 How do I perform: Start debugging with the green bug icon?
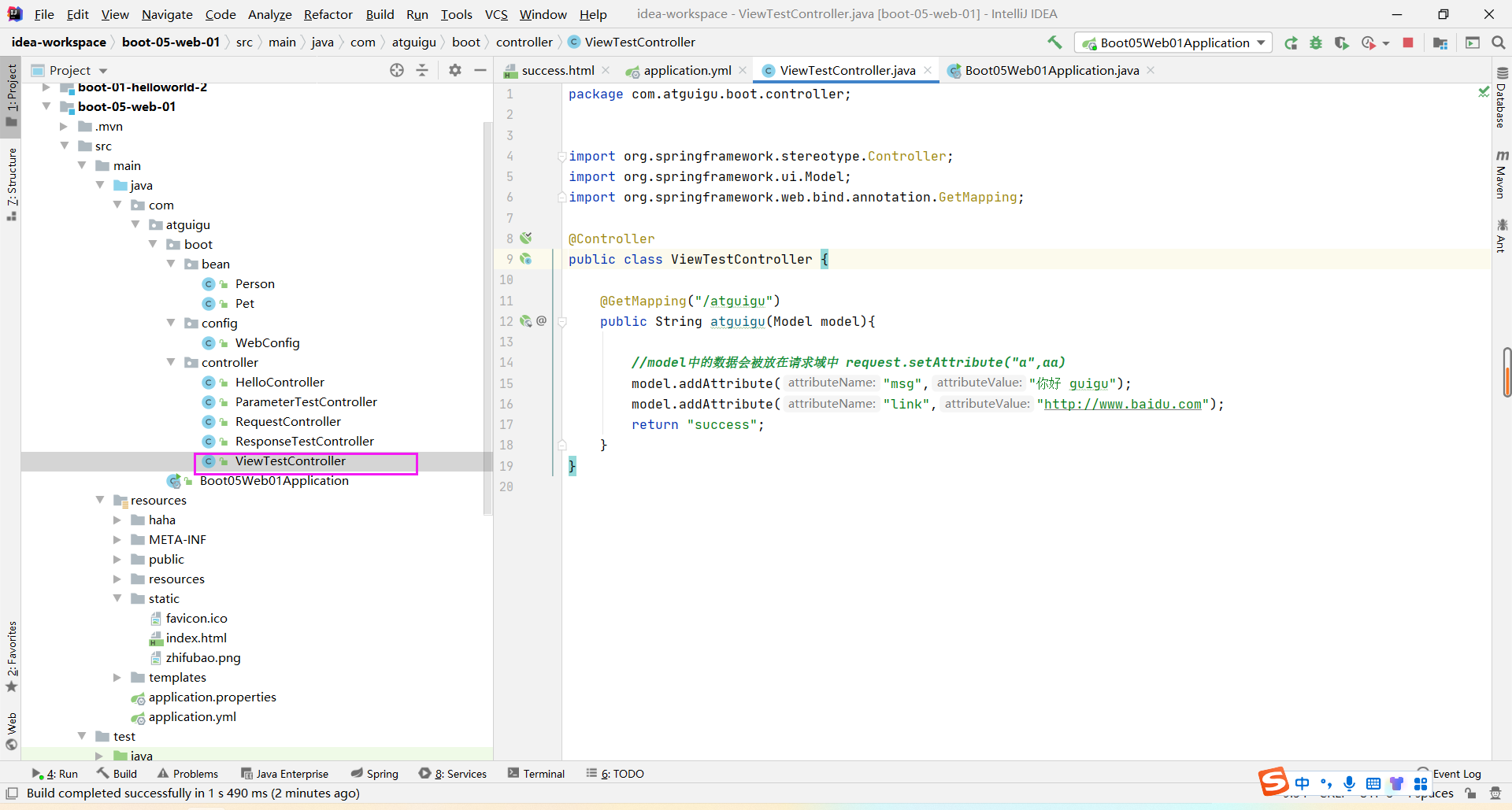pos(1316,43)
